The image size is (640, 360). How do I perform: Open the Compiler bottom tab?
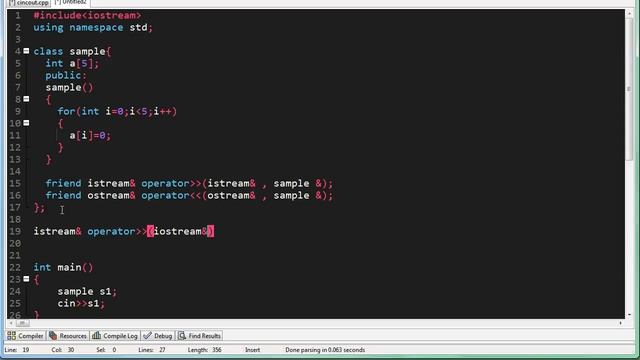(26, 336)
